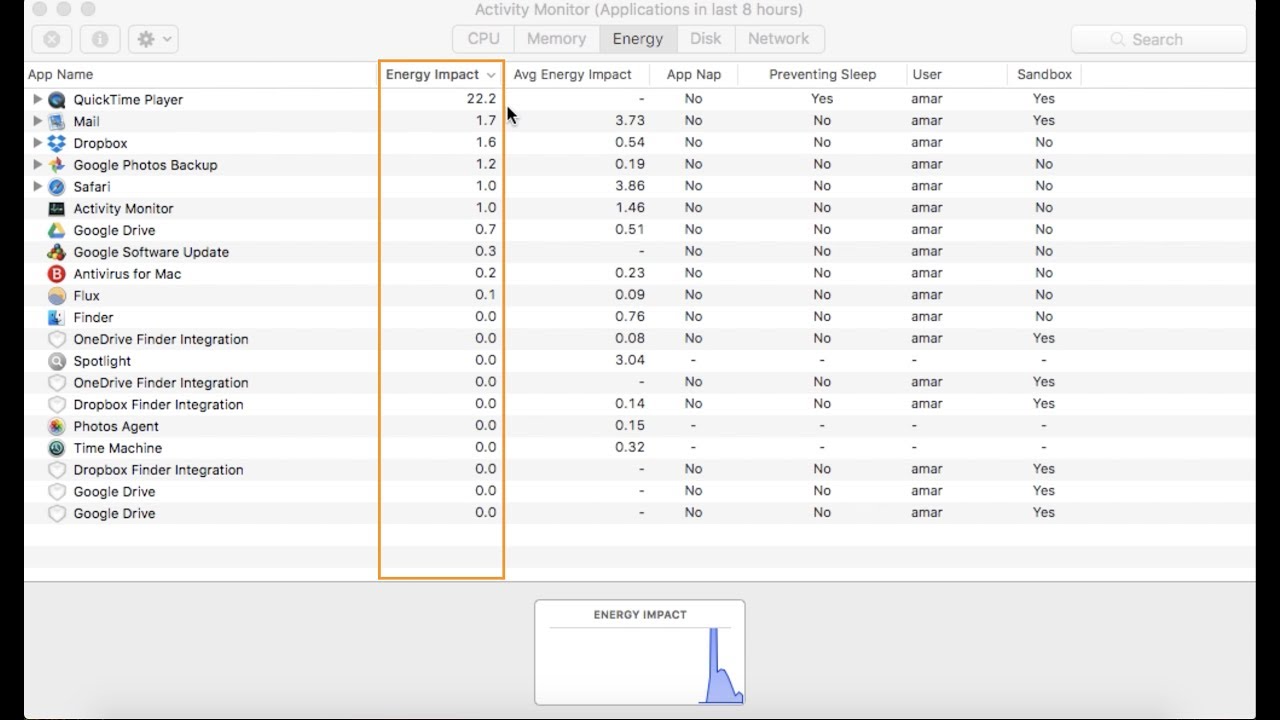Viewport: 1280px width, 720px height.
Task: Click Finder's 0.76 average energy value
Action: [x=630, y=317]
